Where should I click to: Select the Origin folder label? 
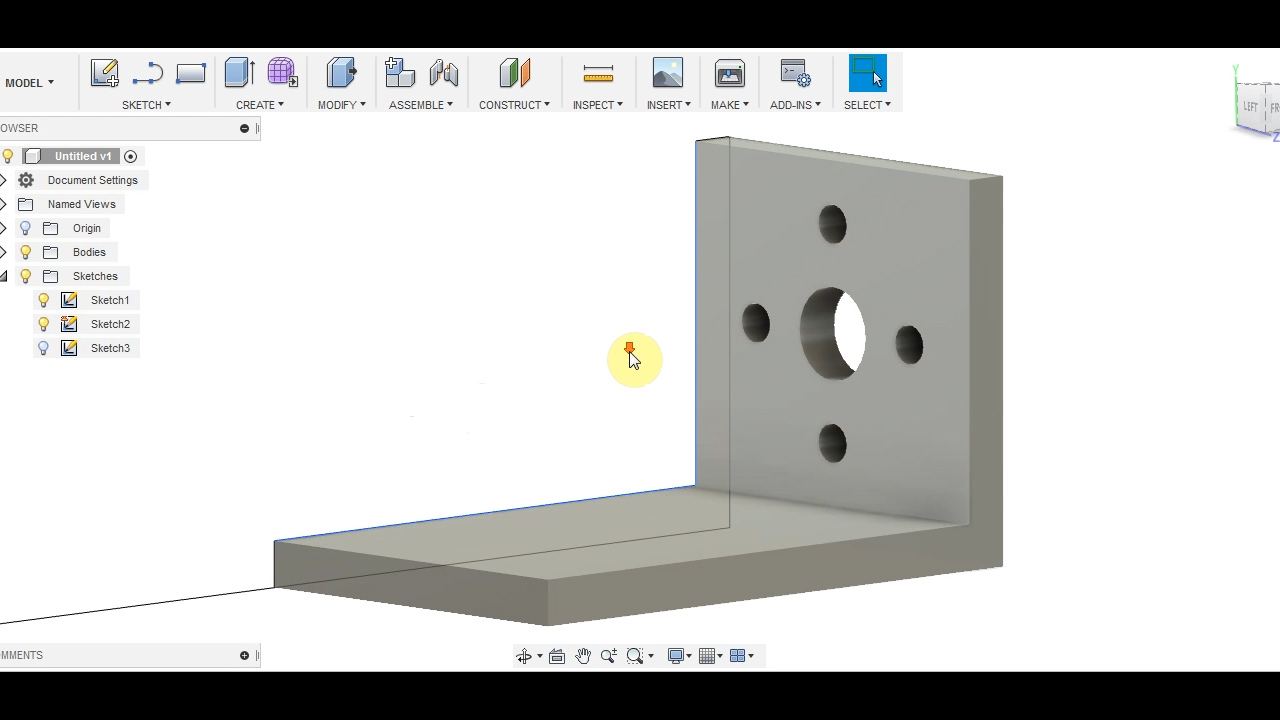(87, 228)
